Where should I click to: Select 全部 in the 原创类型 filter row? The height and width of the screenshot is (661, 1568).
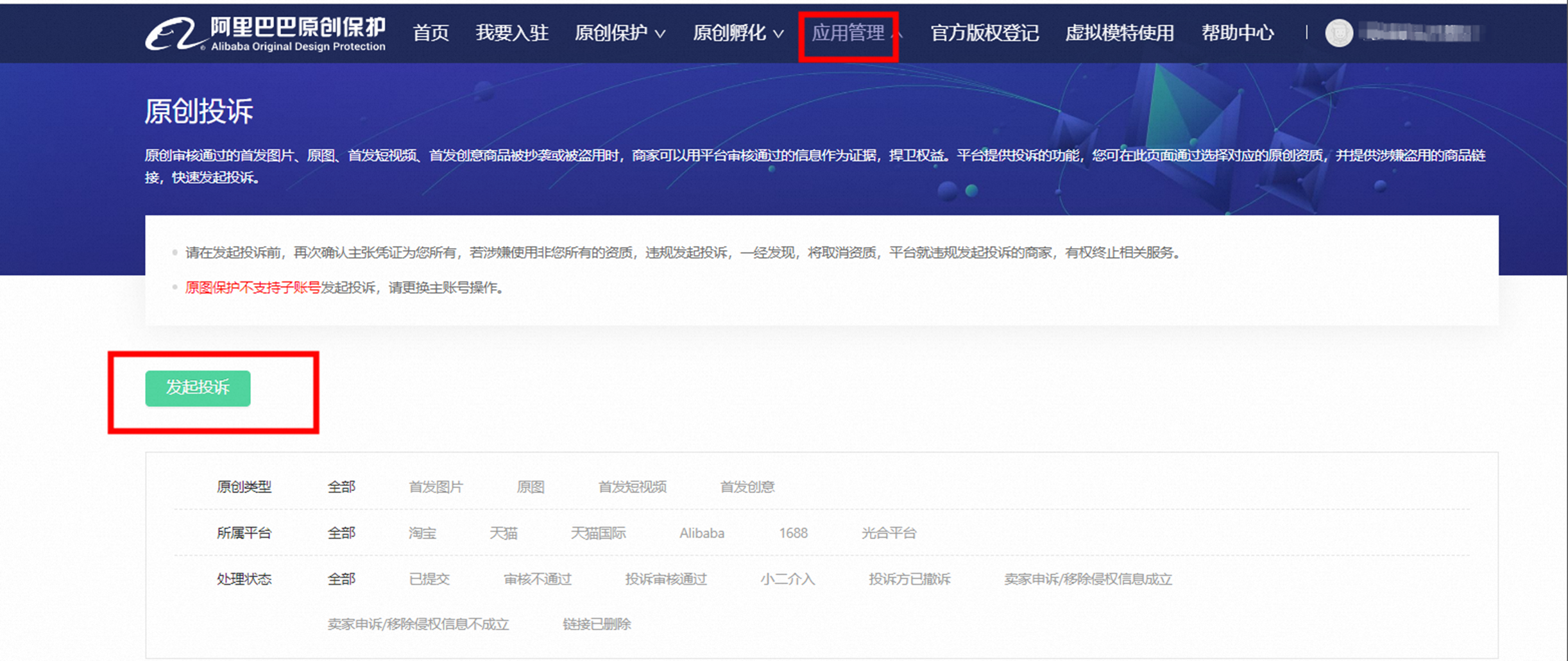pos(341,487)
